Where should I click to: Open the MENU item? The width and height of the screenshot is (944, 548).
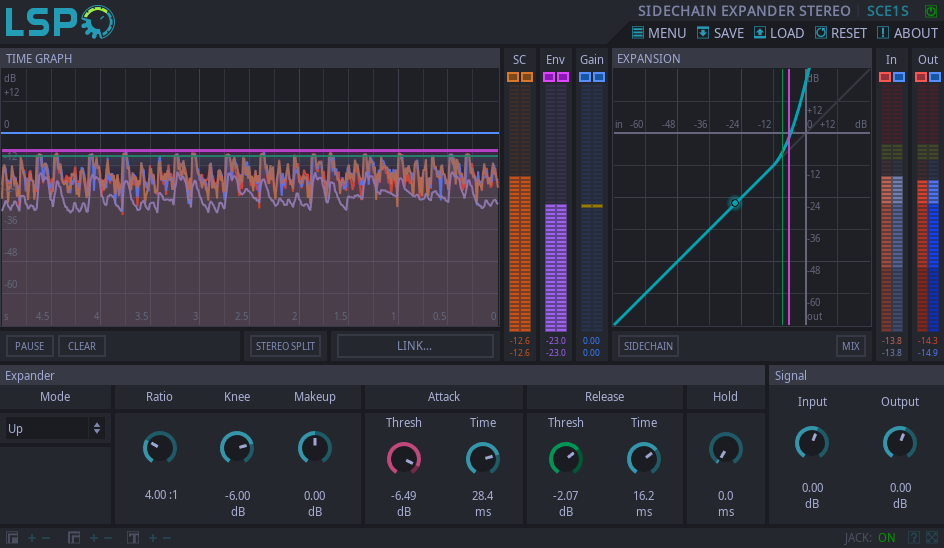[x=659, y=33]
